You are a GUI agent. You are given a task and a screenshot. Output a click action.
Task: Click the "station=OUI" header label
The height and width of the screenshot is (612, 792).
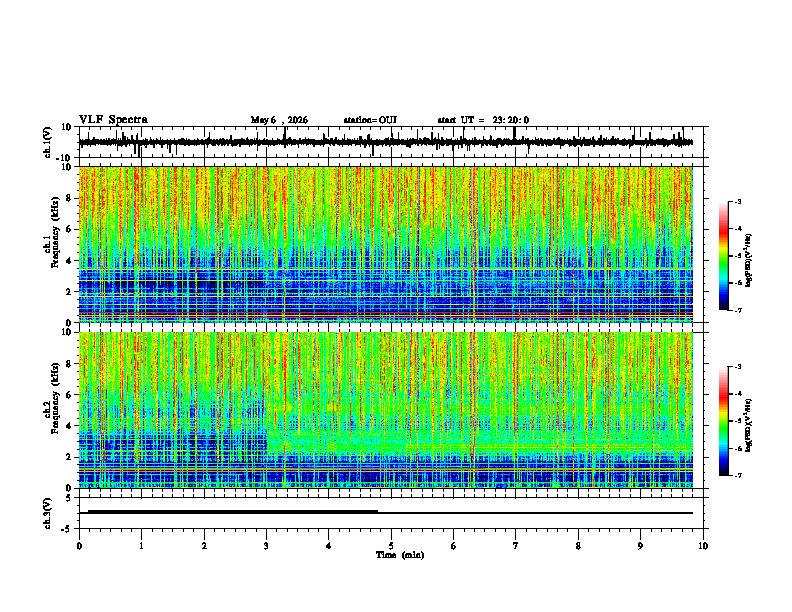(370, 120)
